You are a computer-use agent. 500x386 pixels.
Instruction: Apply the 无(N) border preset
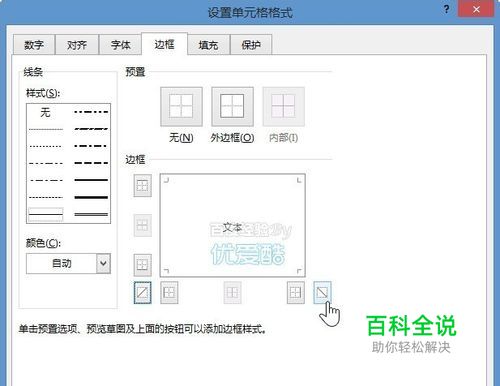(x=181, y=106)
